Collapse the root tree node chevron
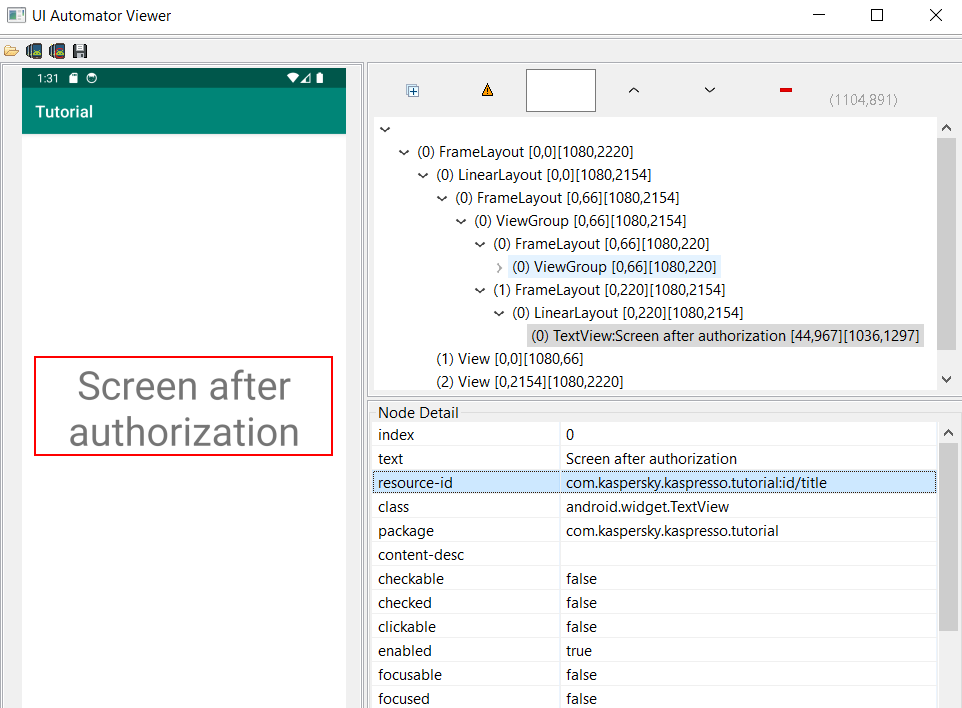Viewport: 962px width, 708px height. (x=385, y=129)
